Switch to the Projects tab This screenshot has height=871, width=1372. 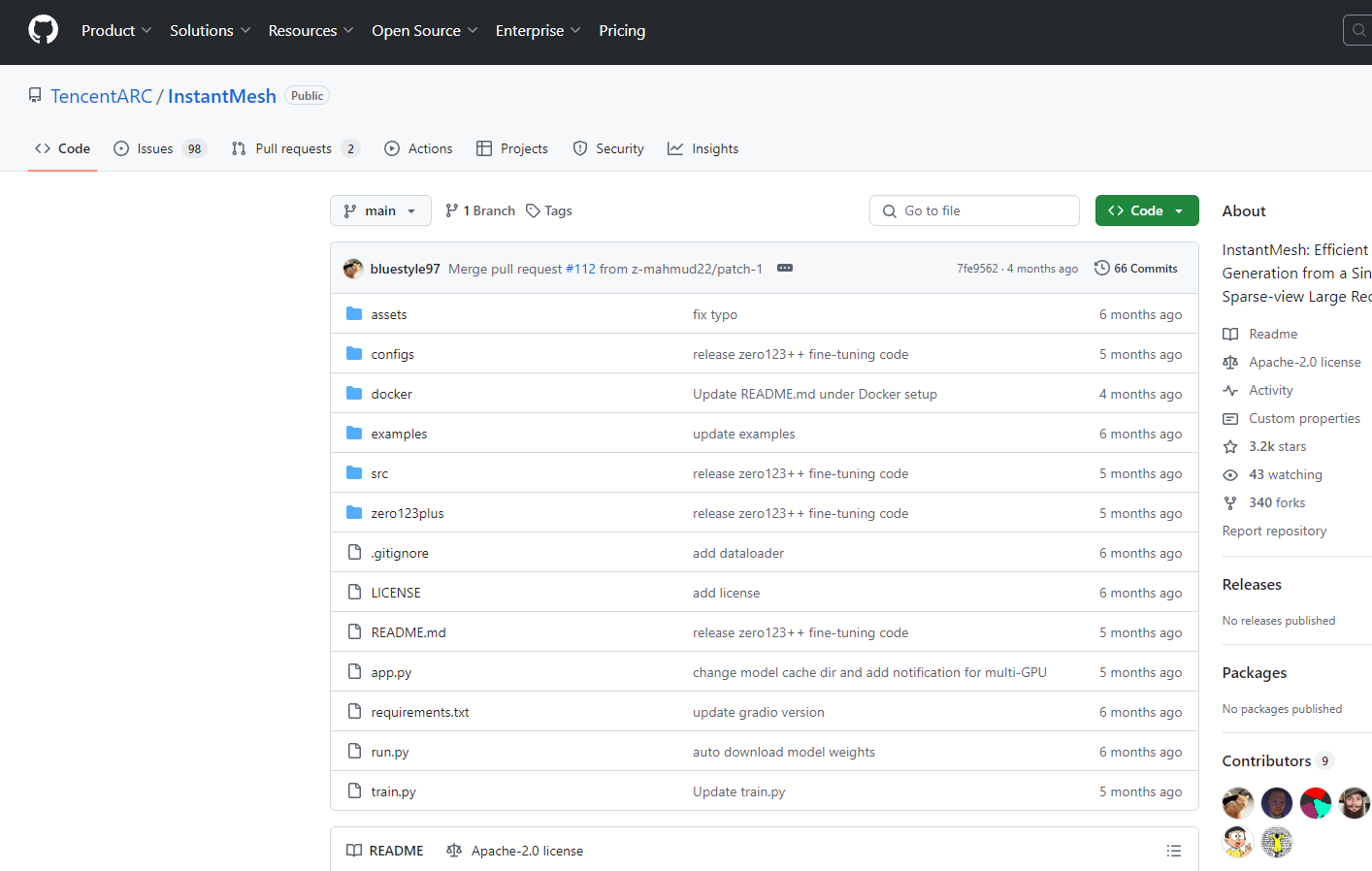pyautogui.click(x=512, y=148)
